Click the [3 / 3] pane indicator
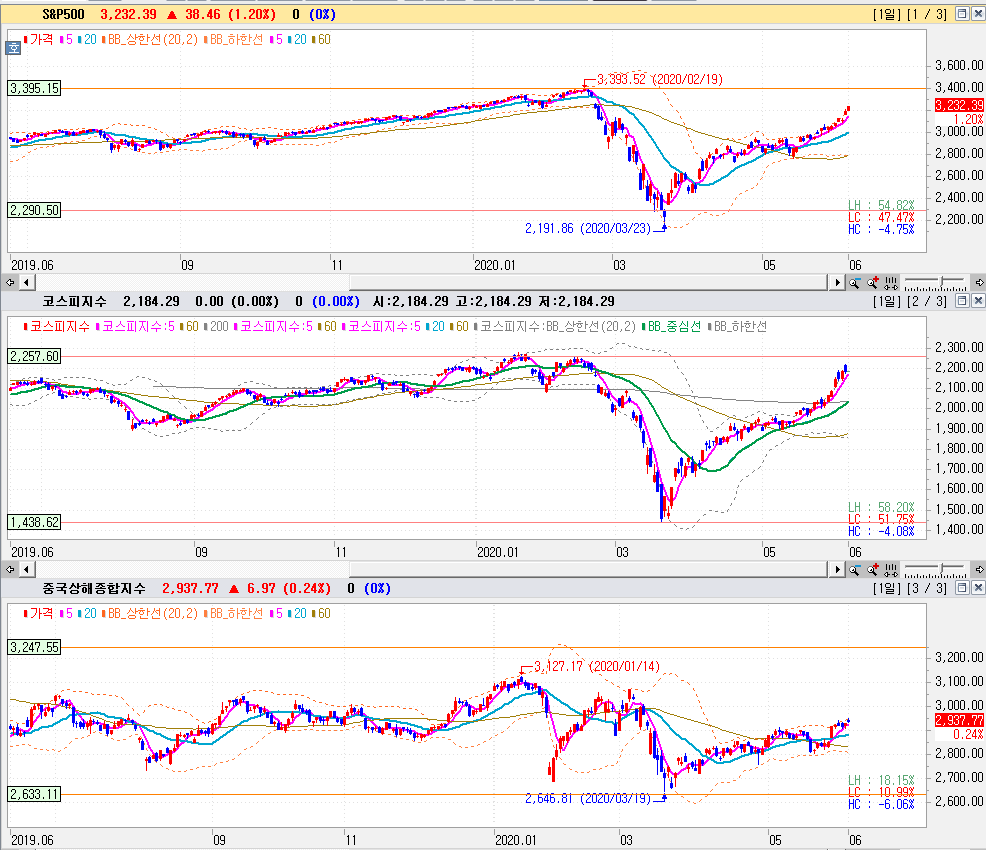Screen dimensions: 986x850 [927, 588]
